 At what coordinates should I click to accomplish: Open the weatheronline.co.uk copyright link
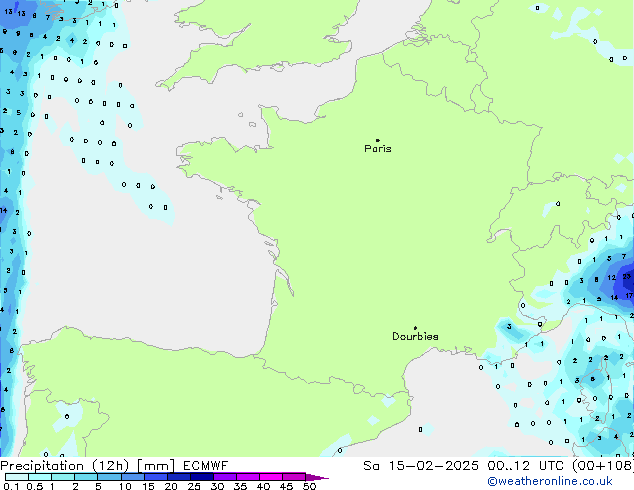549,481
